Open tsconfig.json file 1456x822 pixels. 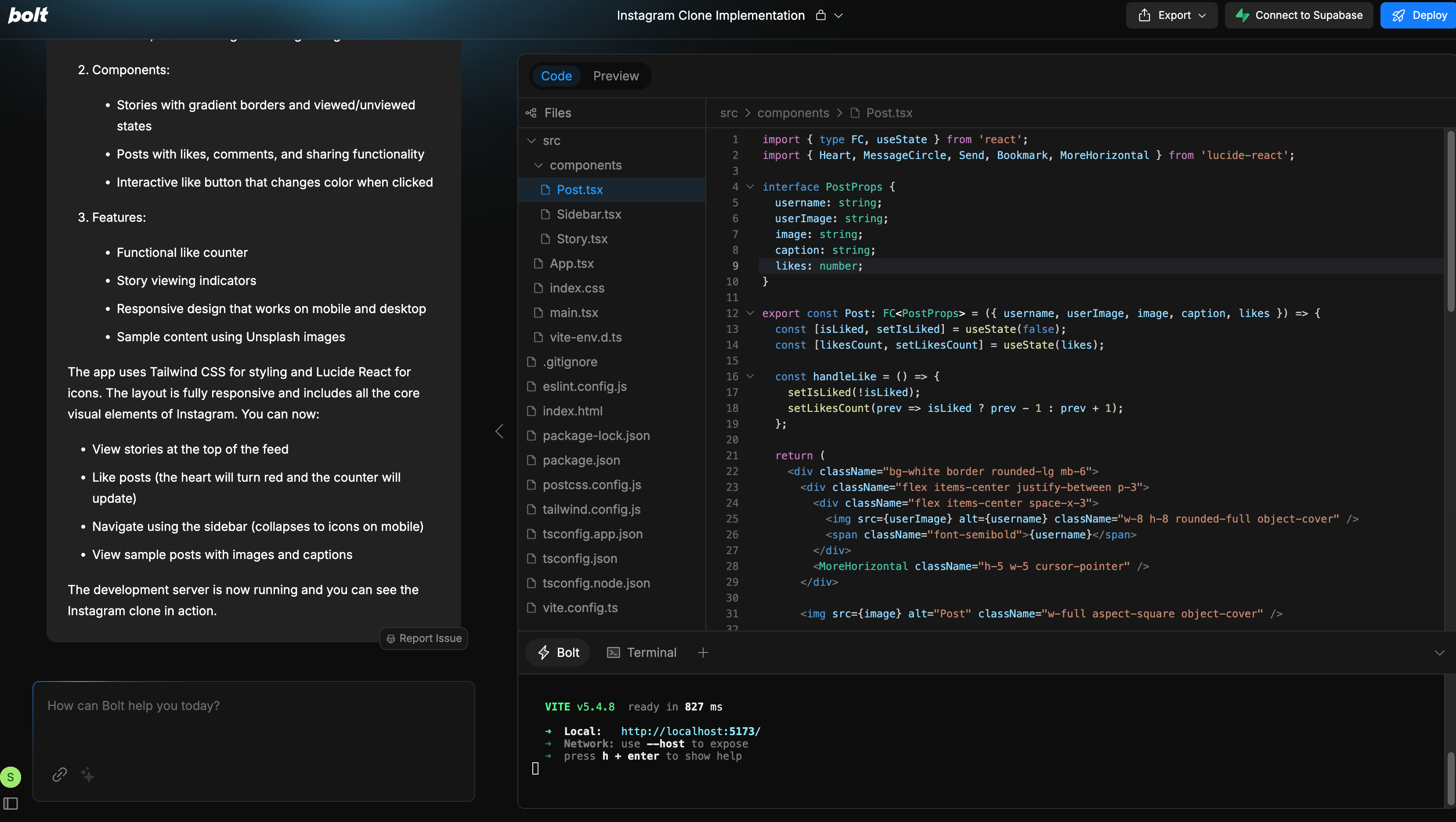point(611,558)
